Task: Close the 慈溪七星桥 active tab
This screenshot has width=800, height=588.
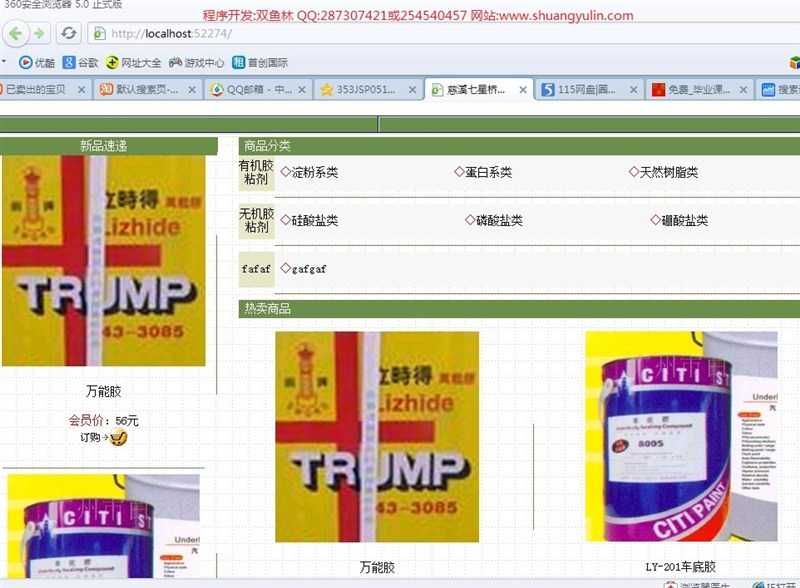Action: point(523,90)
